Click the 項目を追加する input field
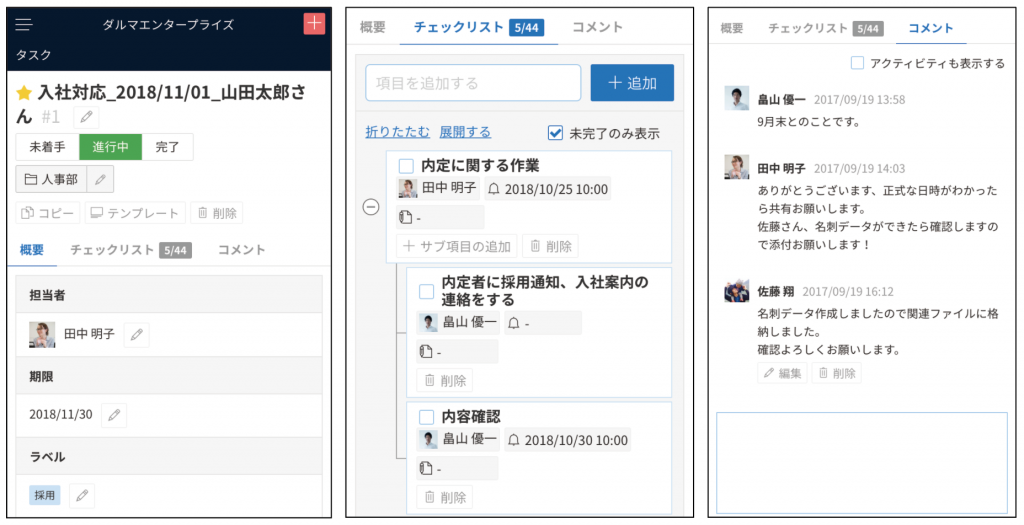1024x525 pixels. pyautogui.click(x=473, y=83)
